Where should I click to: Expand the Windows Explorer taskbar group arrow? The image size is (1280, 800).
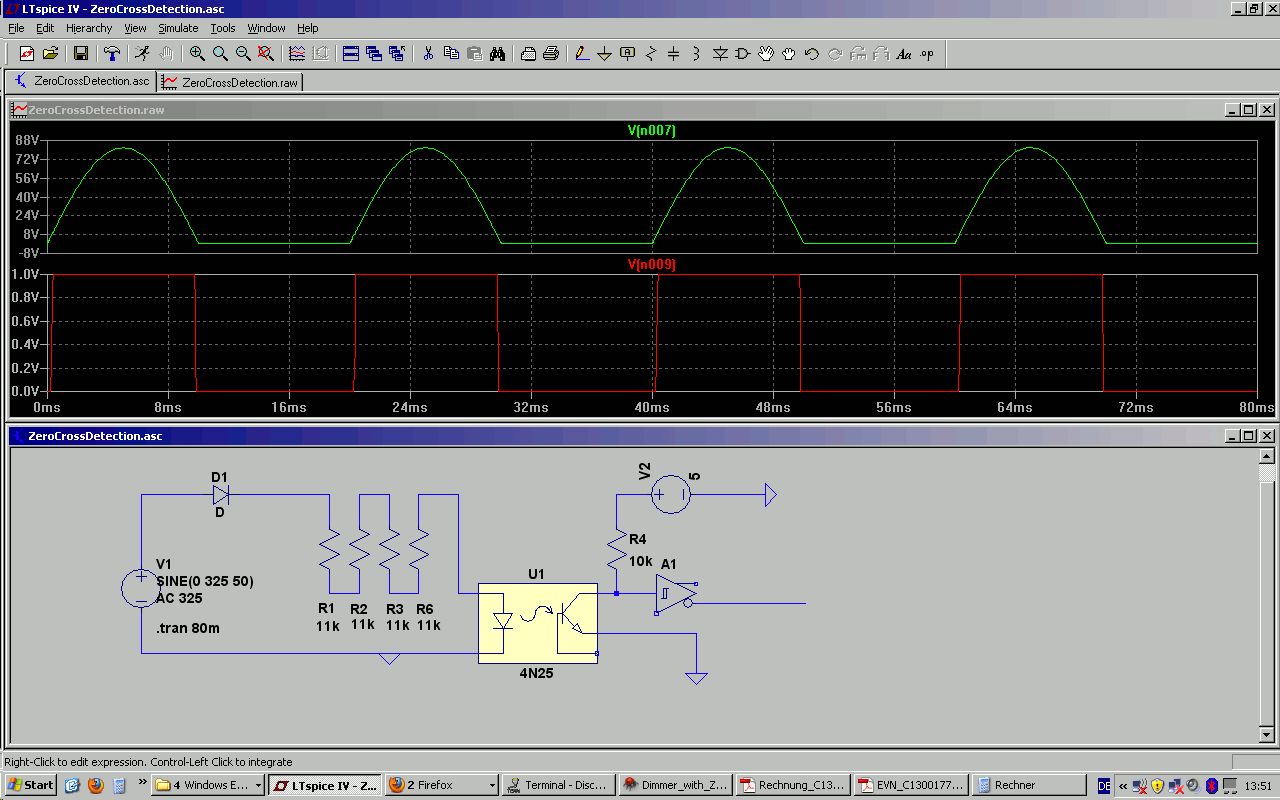tap(258, 786)
